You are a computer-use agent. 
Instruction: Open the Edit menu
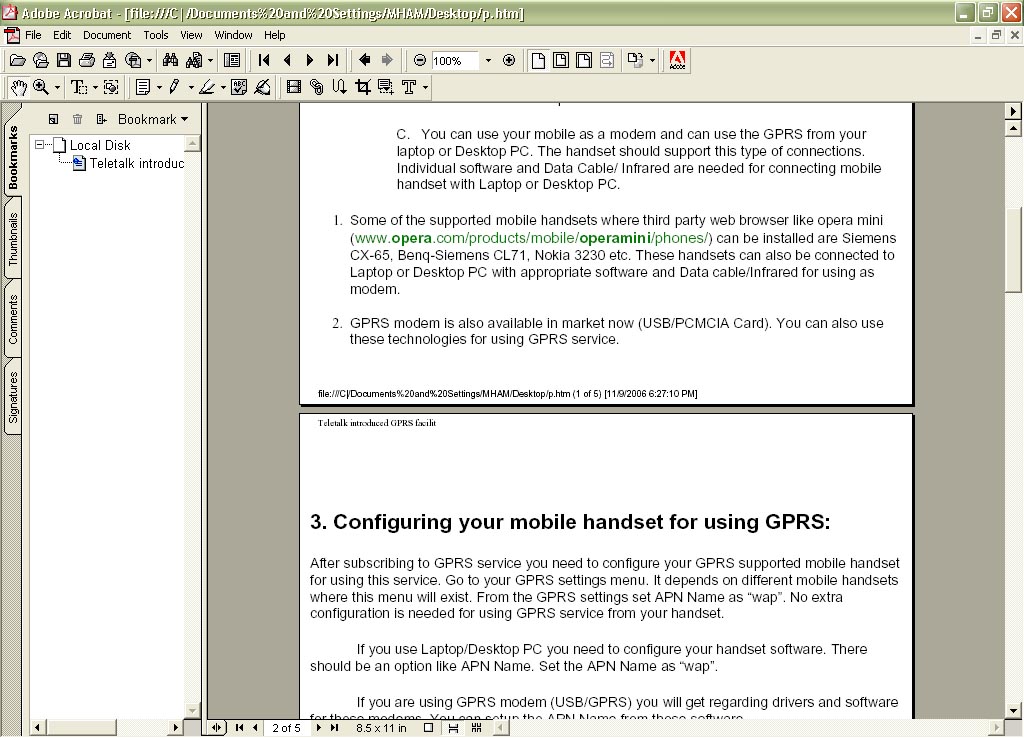62,35
